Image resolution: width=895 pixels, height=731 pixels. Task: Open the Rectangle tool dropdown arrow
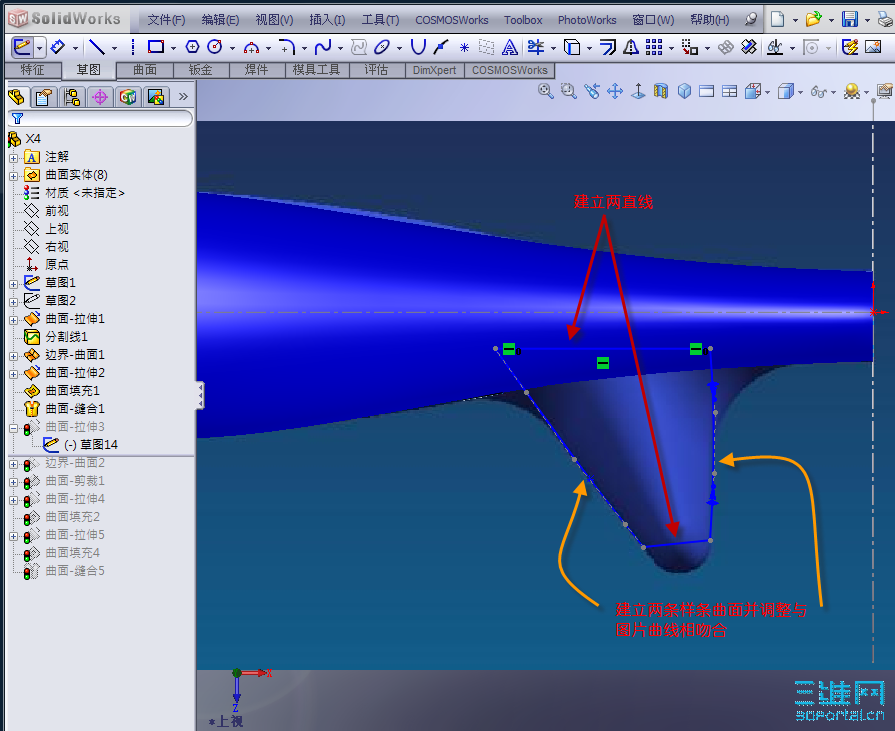(173, 49)
